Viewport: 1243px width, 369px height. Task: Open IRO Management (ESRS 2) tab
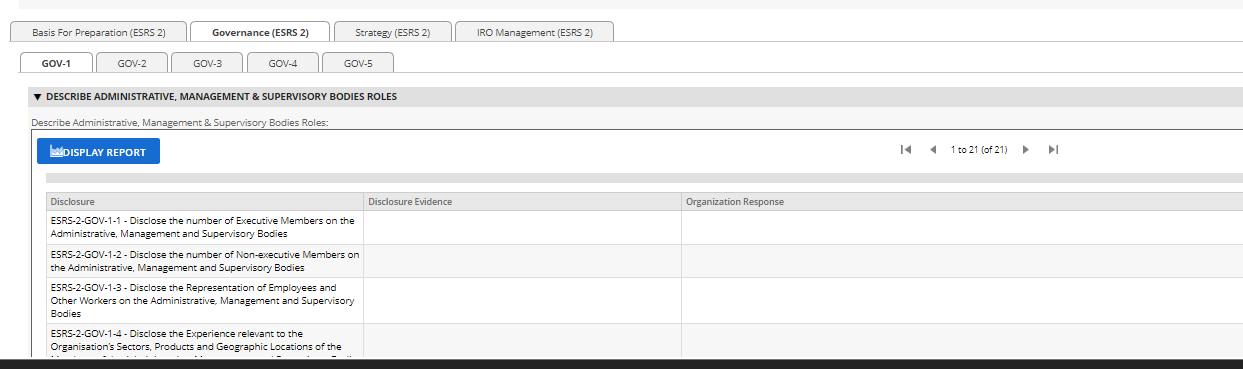(x=534, y=32)
